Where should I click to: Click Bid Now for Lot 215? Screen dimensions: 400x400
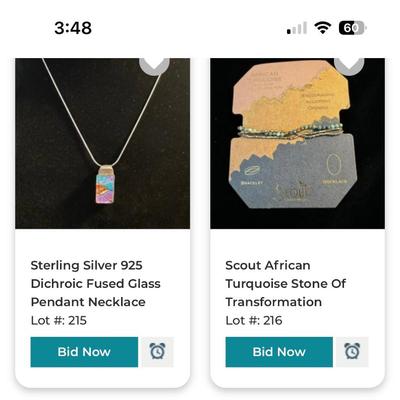click(84, 352)
